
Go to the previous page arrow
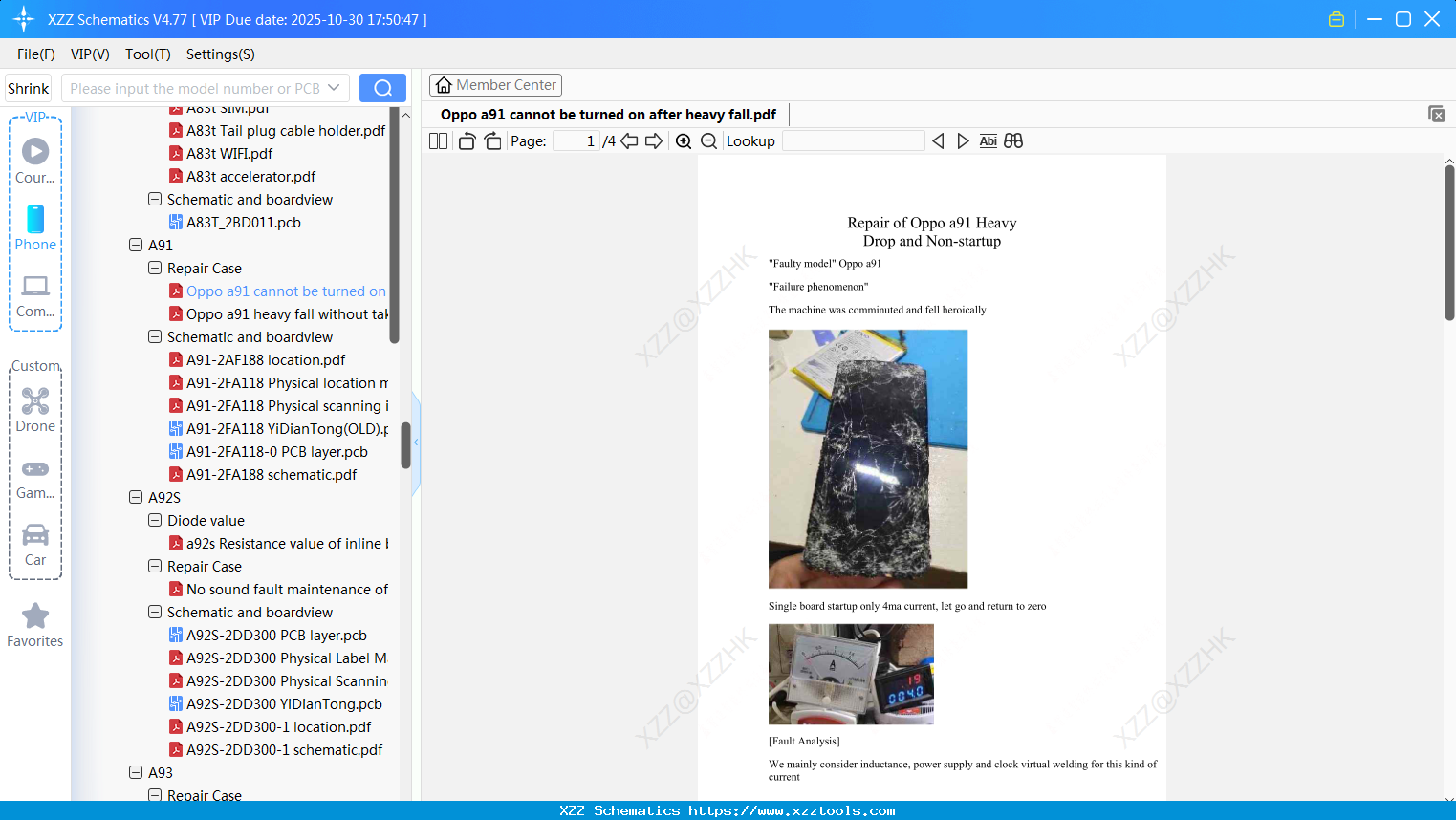(629, 141)
